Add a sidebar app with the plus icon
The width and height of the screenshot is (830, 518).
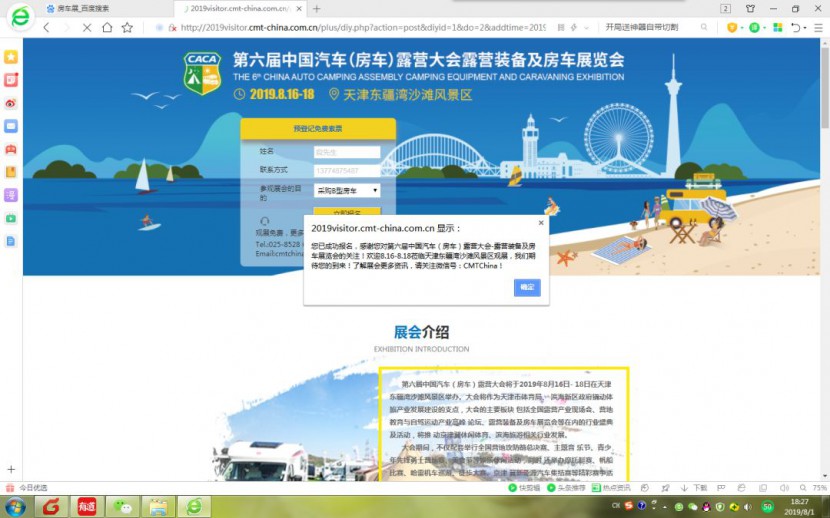(x=11, y=469)
